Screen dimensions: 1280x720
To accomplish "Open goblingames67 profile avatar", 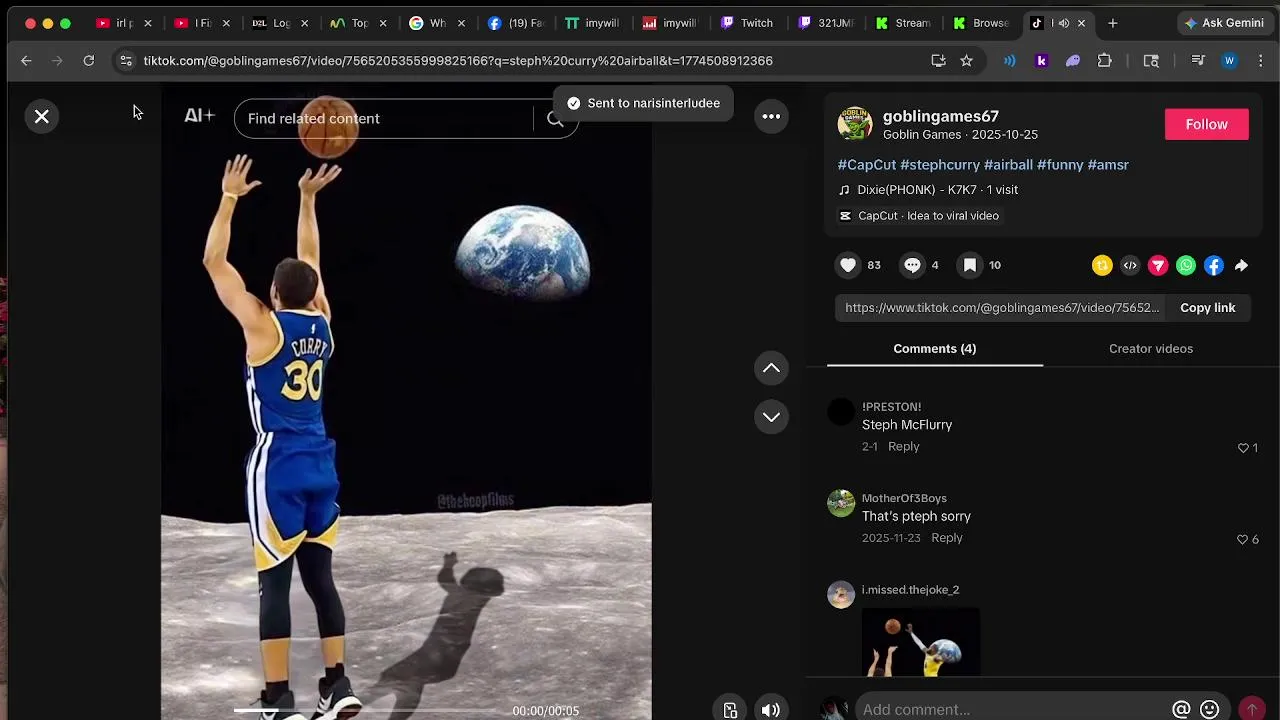I will tap(855, 124).
